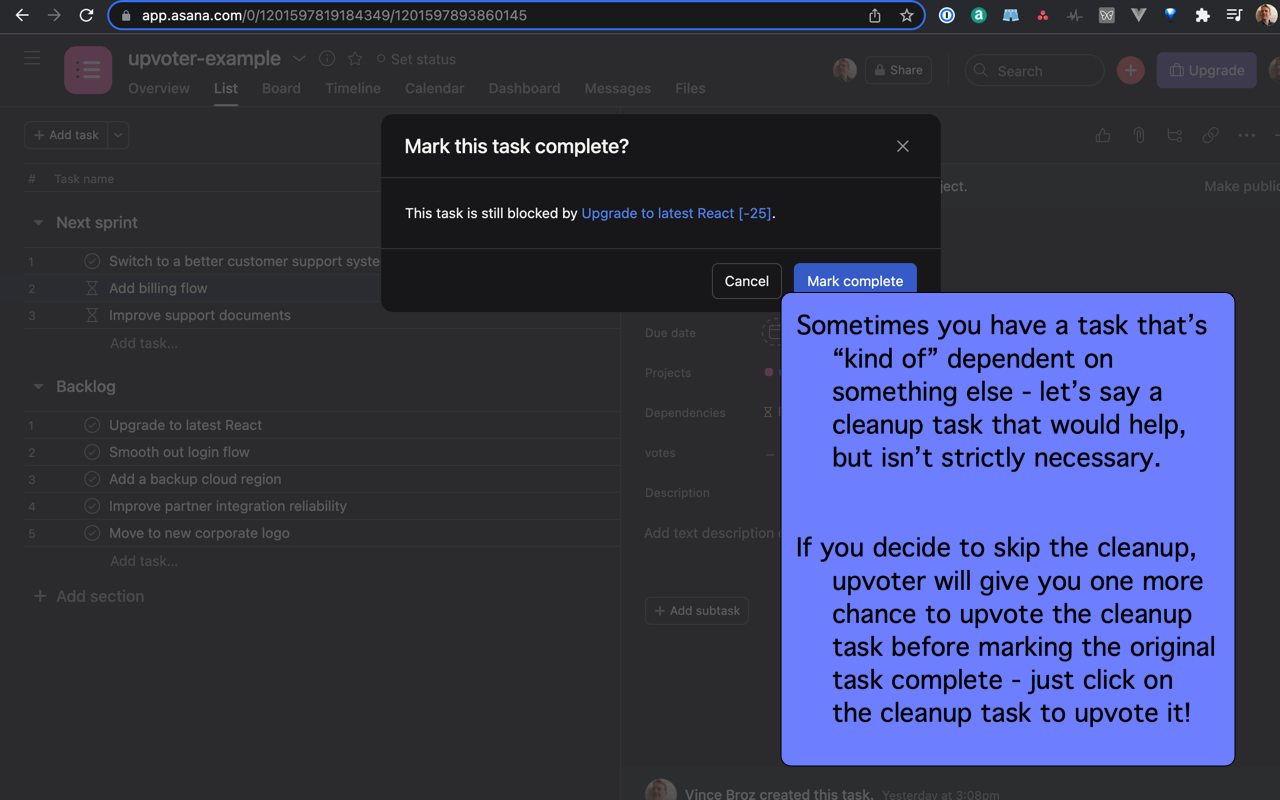
Task: Click the browser address bar URL
Action: [335, 15]
